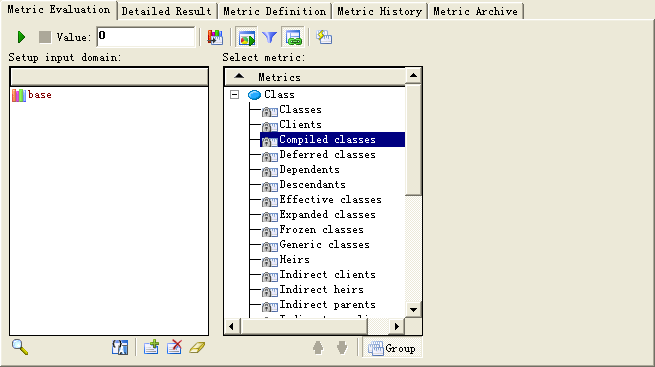This screenshot has width=655, height=367.
Task: Click the ruler icon beside Classes
Action: point(269,111)
